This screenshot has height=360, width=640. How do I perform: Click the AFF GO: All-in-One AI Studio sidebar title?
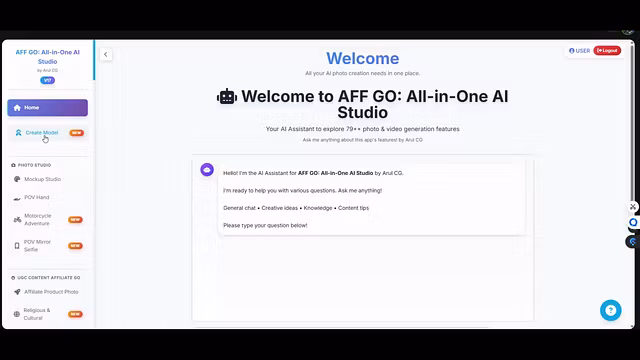pos(47,57)
